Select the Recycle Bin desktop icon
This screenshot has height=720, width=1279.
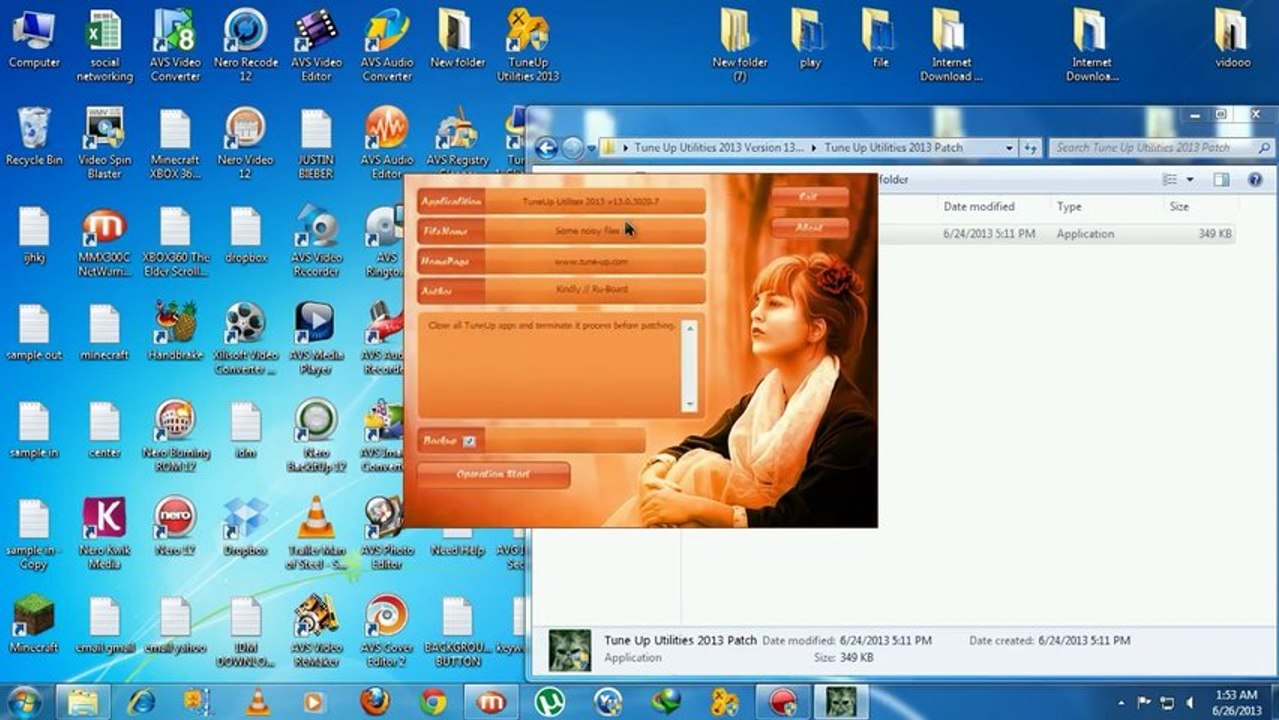[34, 137]
